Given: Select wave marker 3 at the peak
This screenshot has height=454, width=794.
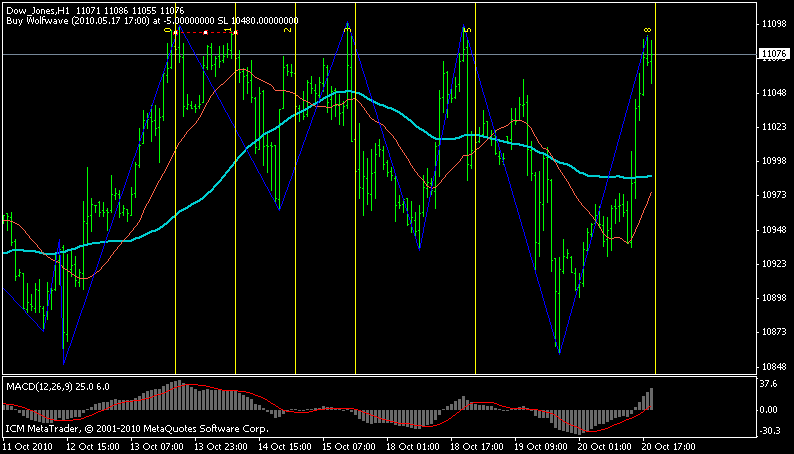Looking at the screenshot, I should coord(348,31).
